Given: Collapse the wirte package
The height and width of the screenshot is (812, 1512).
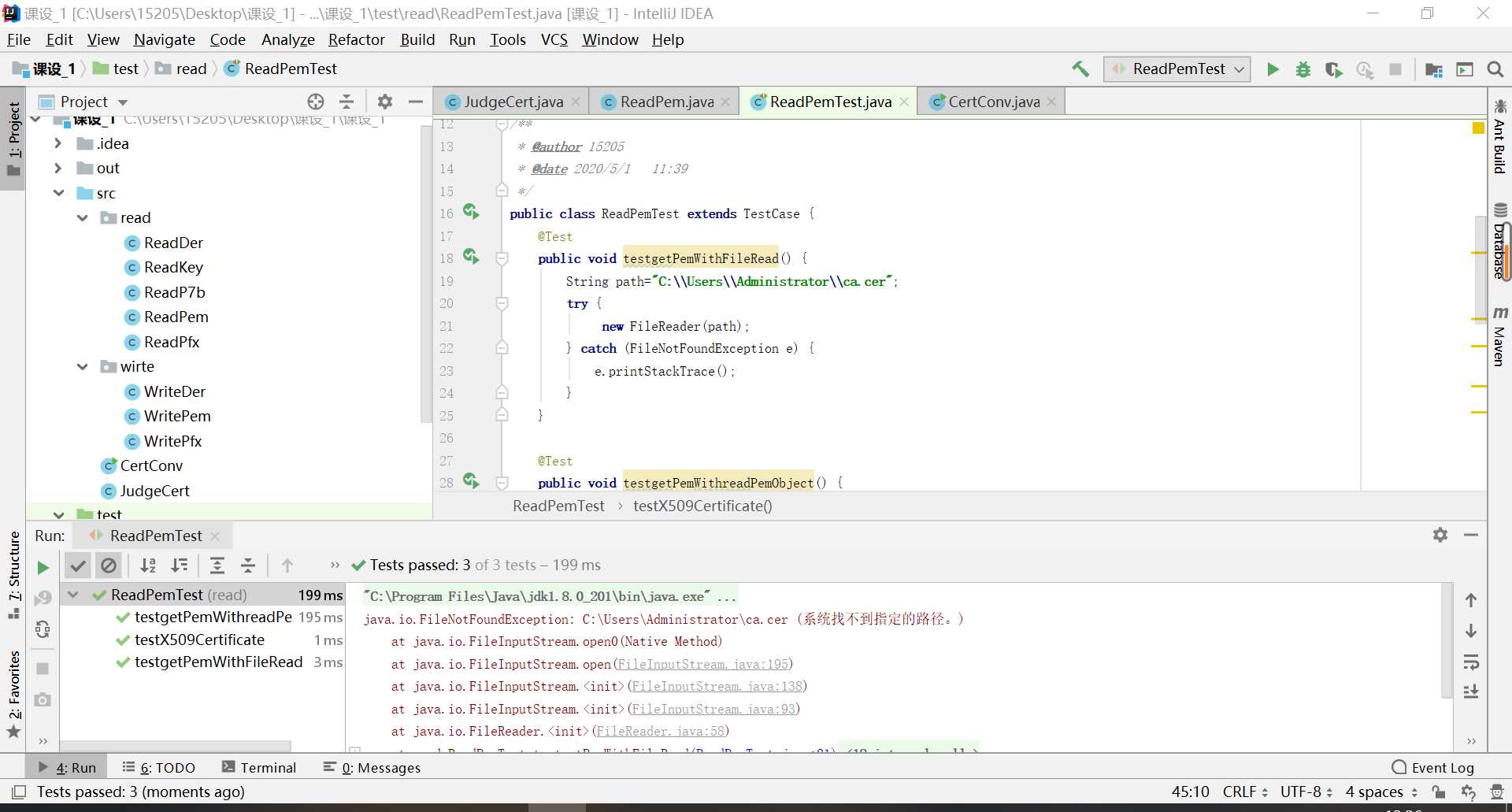Looking at the screenshot, I should 82,367.
